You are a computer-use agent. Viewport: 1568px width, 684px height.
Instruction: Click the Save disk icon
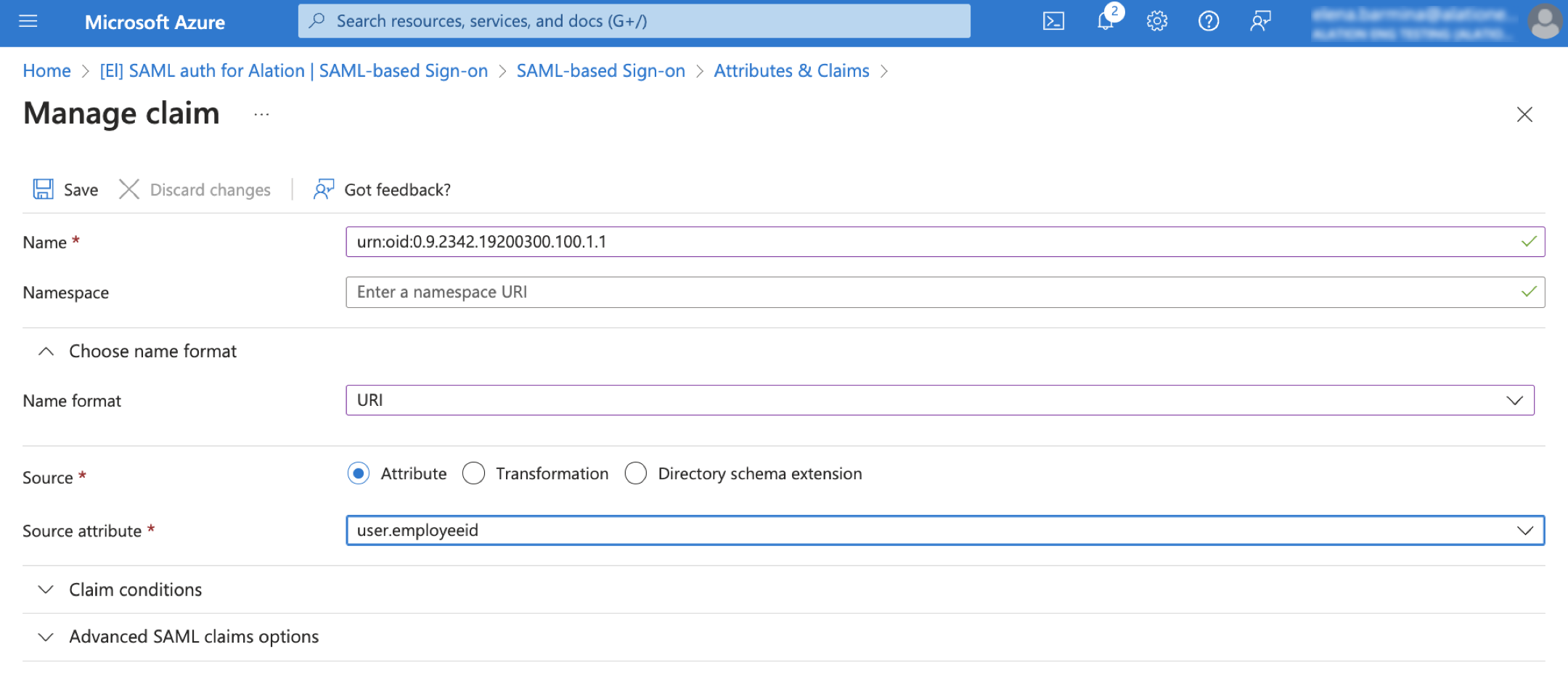(43, 190)
